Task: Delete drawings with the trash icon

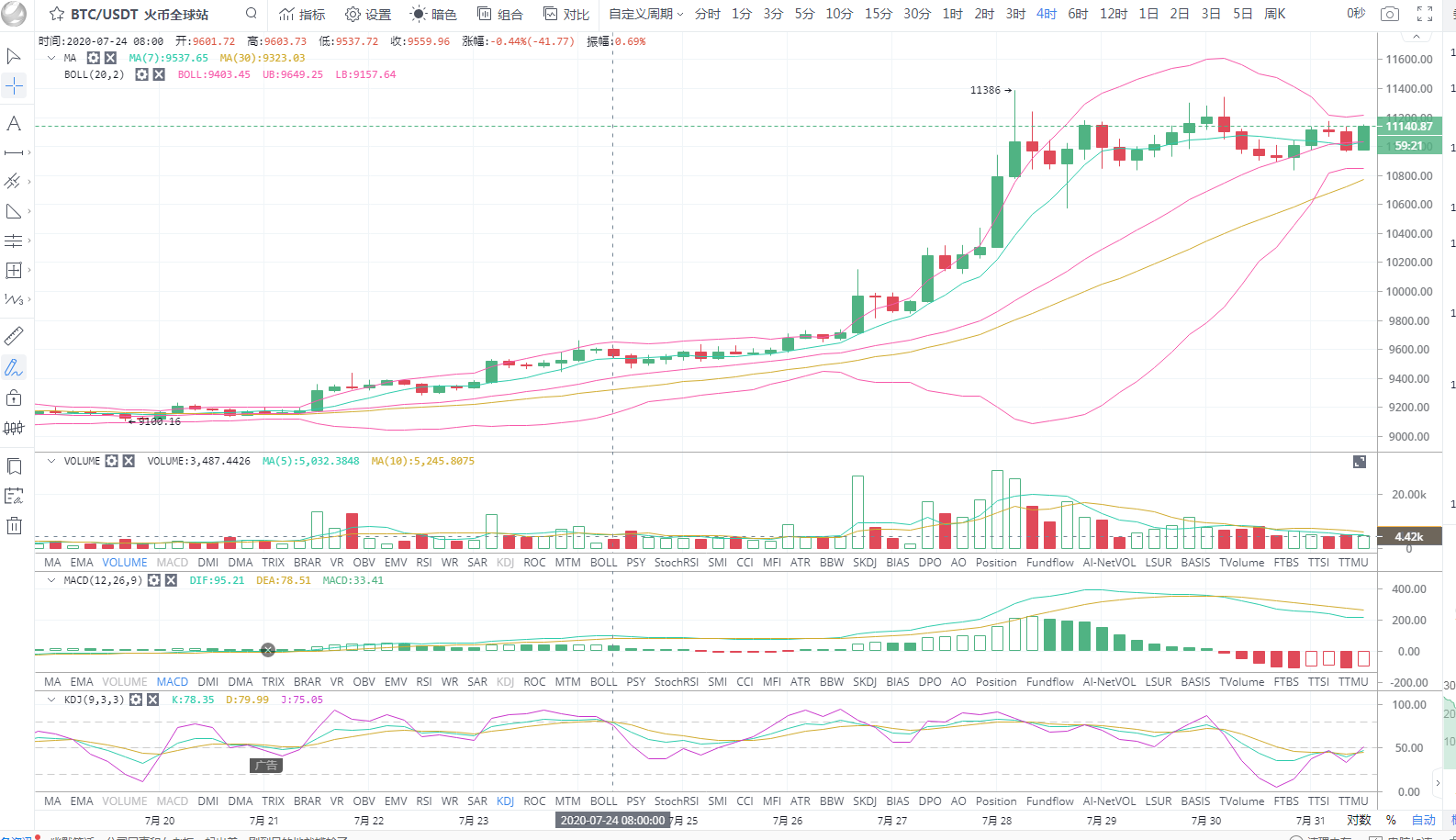Action: click(14, 525)
